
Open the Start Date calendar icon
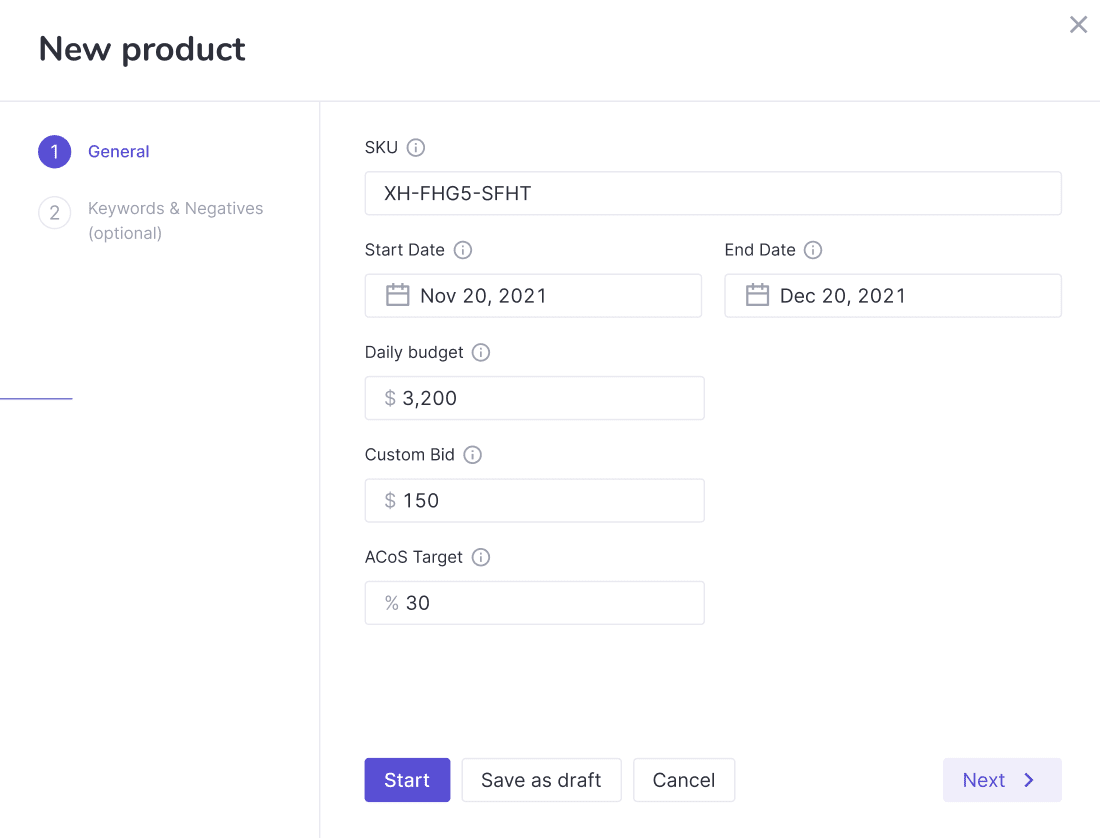click(x=398, y=295)
